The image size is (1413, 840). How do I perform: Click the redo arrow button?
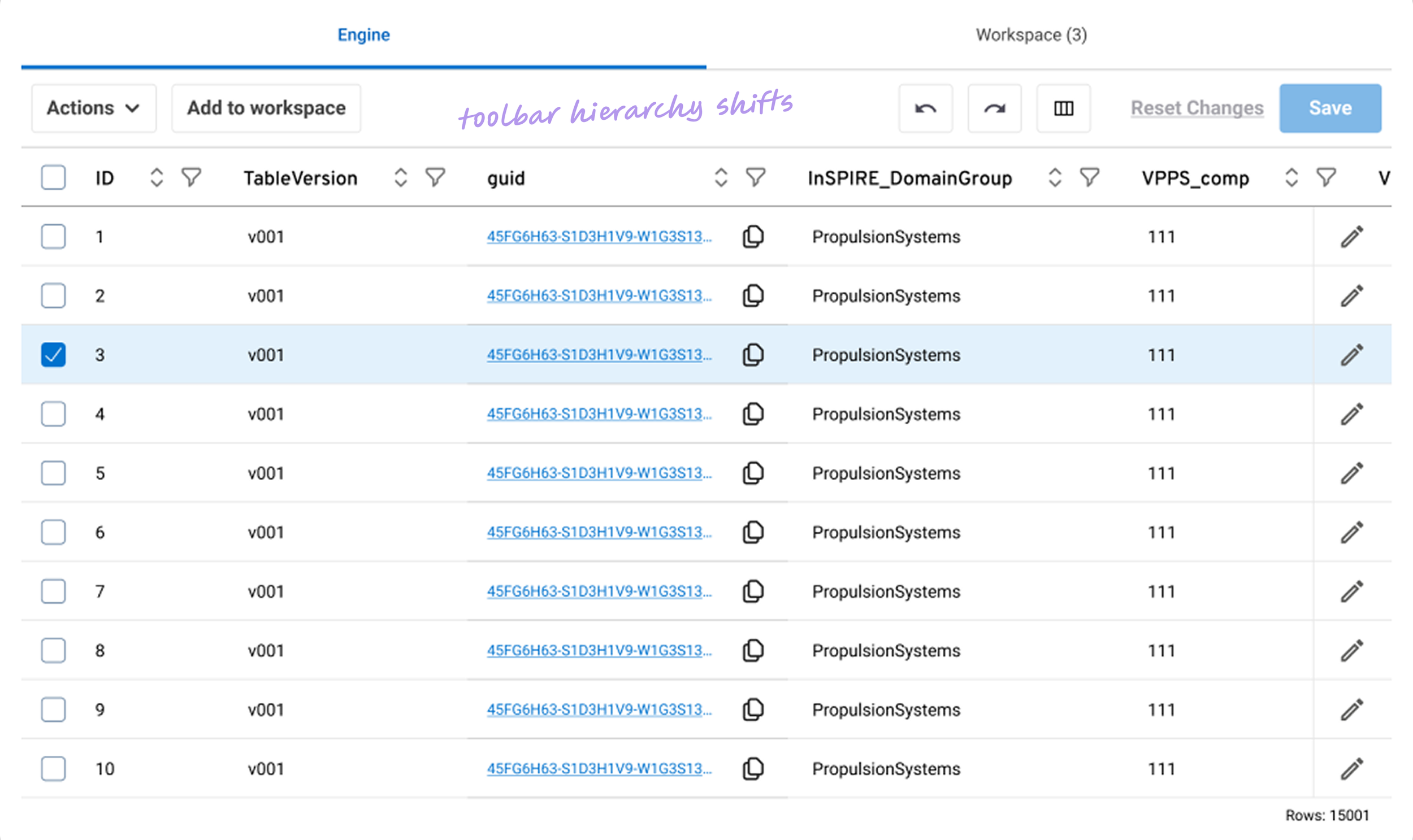point(995,108)
